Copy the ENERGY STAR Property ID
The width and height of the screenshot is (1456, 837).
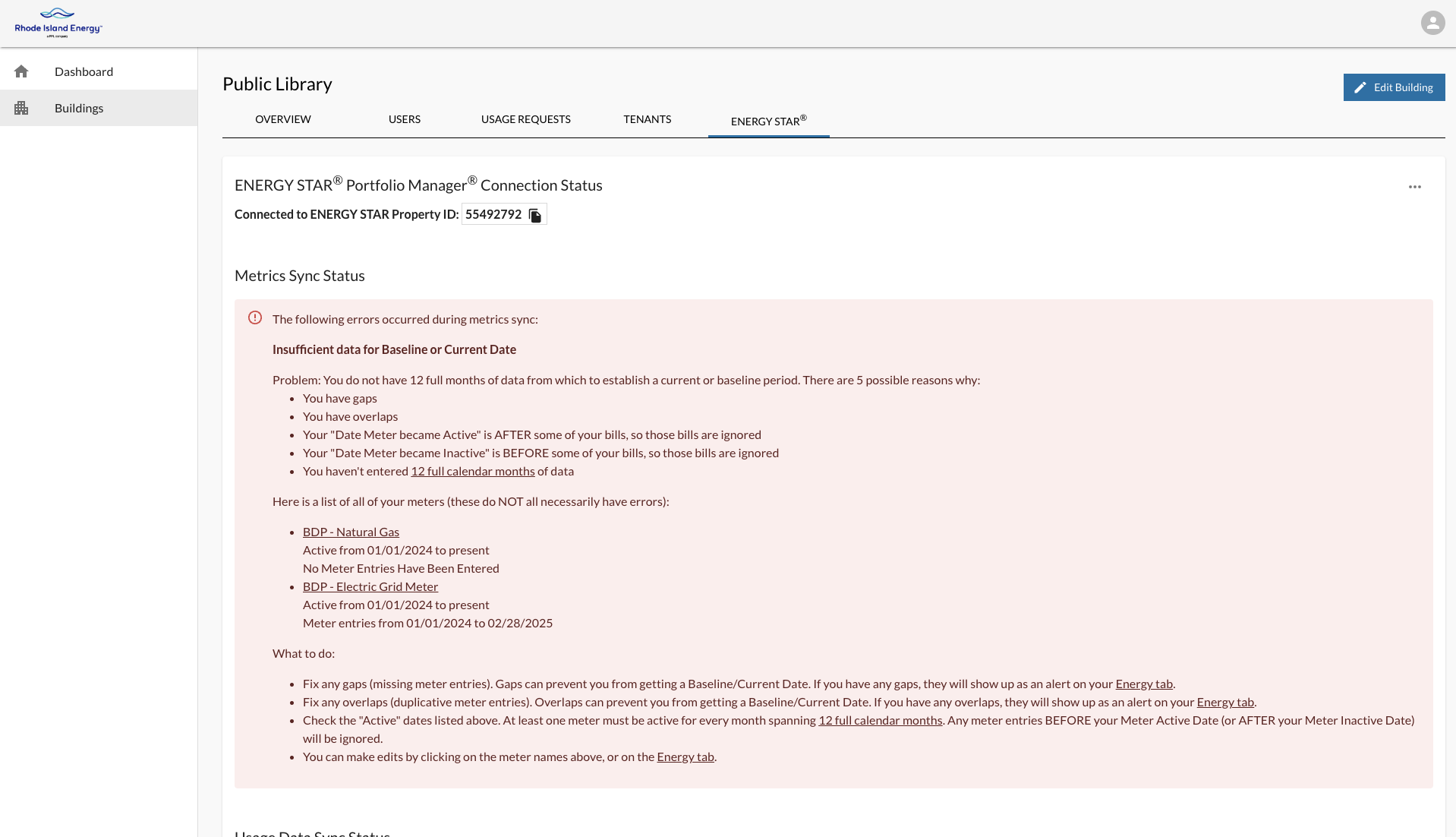coord(535,215)
